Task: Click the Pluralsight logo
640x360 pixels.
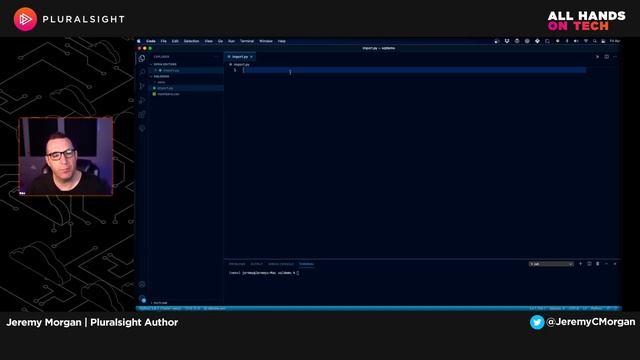Action: tap(69, 19)
